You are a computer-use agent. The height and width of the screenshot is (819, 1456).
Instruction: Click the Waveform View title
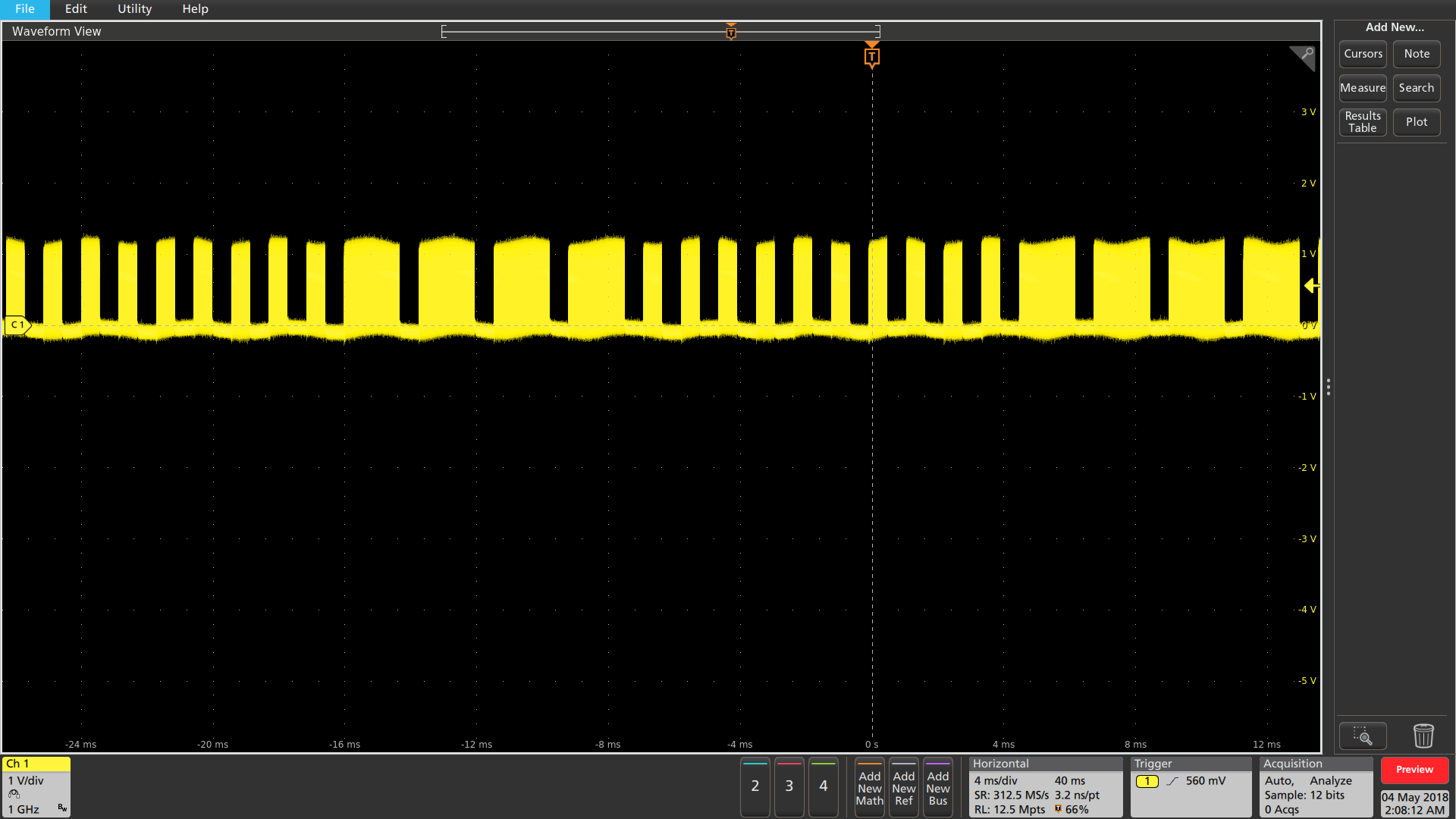57,32
